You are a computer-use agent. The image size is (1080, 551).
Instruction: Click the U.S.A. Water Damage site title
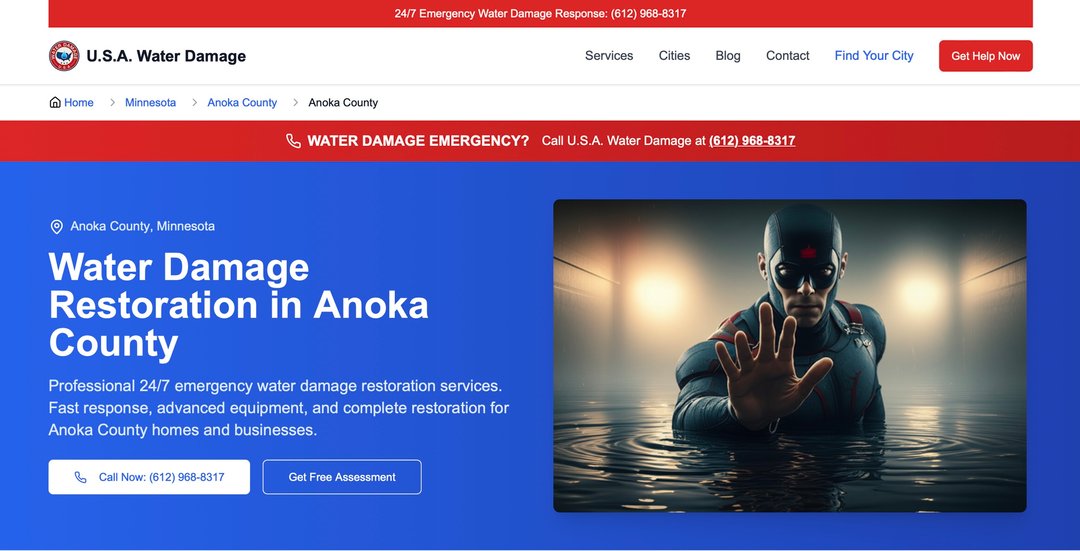(166, 56)
